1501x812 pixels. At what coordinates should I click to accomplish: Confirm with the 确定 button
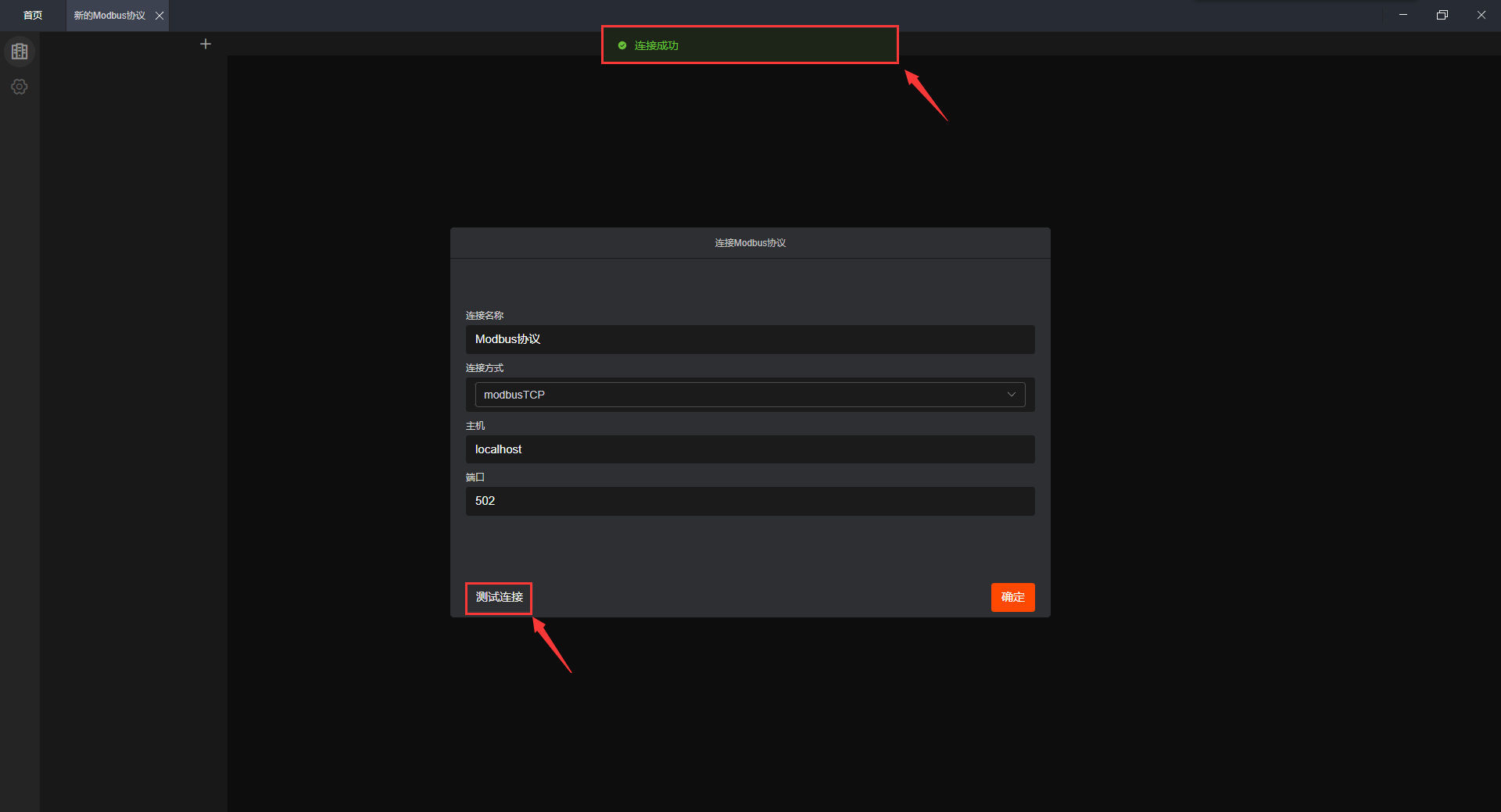coord(1012,598)
